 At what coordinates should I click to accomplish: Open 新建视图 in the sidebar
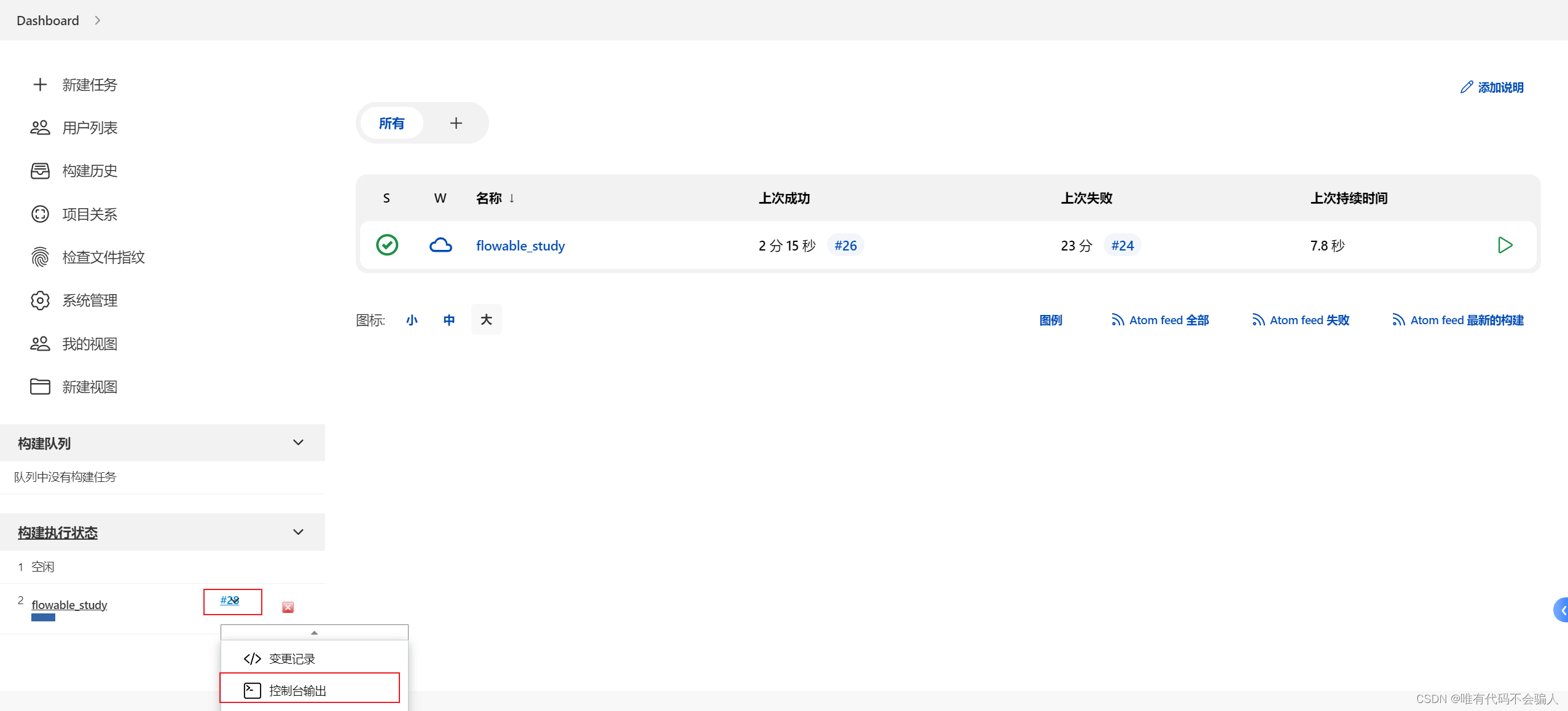point(90,387)
